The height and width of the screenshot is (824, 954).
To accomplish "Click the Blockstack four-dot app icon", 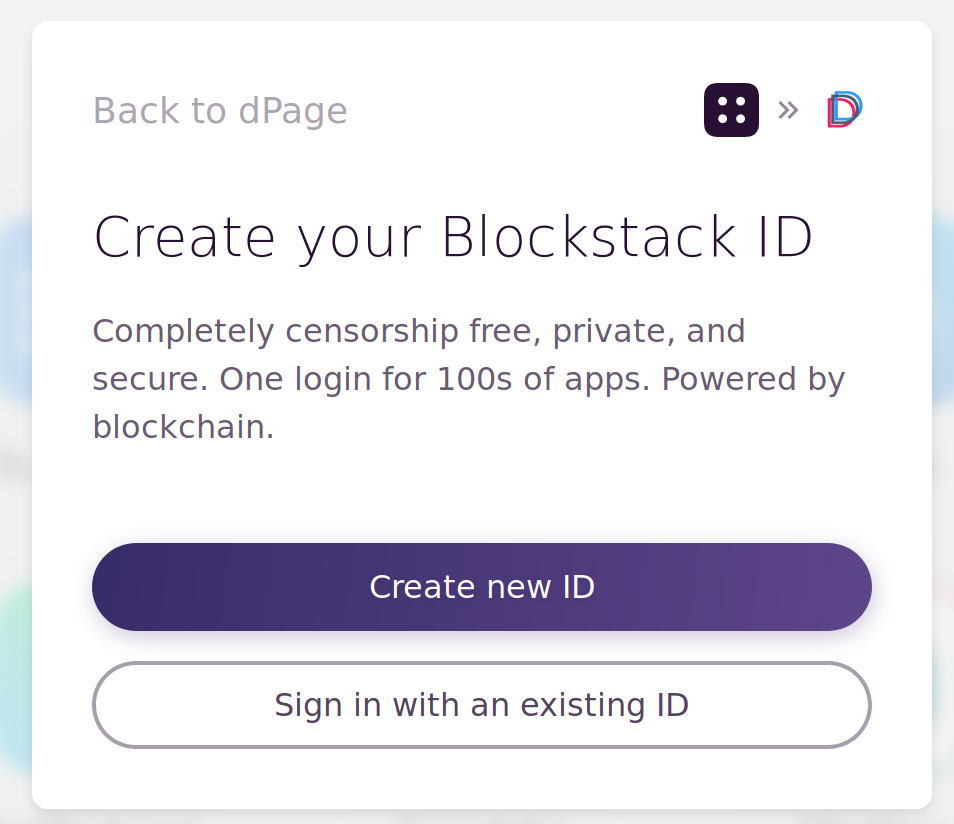I will (731, 110).
